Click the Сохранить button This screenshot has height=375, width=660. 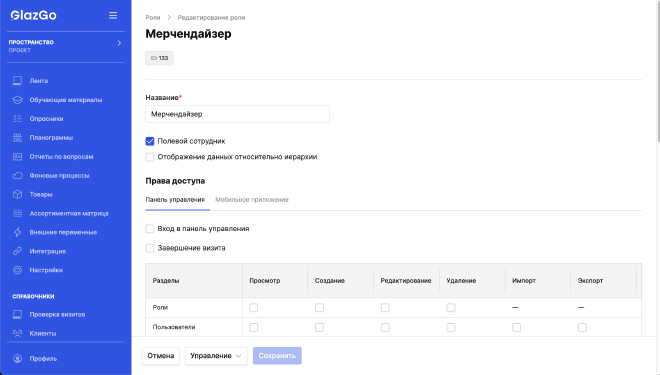(x=277, y=356)
